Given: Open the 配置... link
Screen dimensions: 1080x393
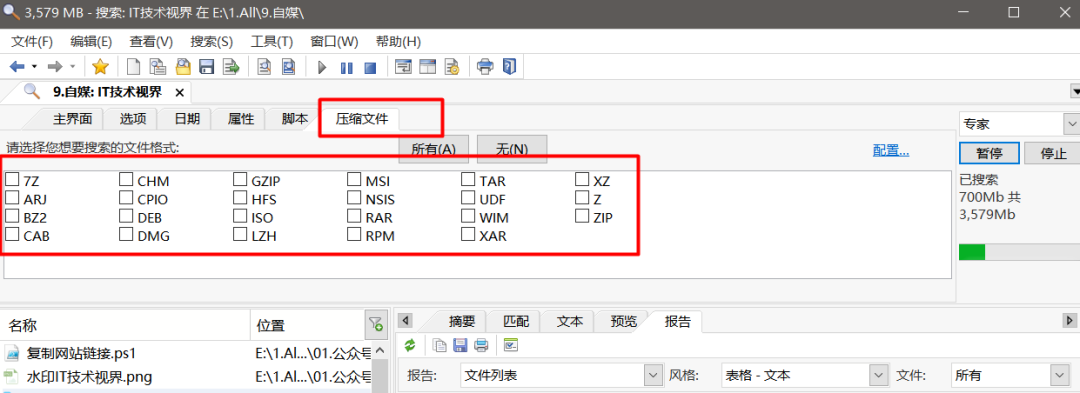Looking at the screenshot, I should 891,150.
